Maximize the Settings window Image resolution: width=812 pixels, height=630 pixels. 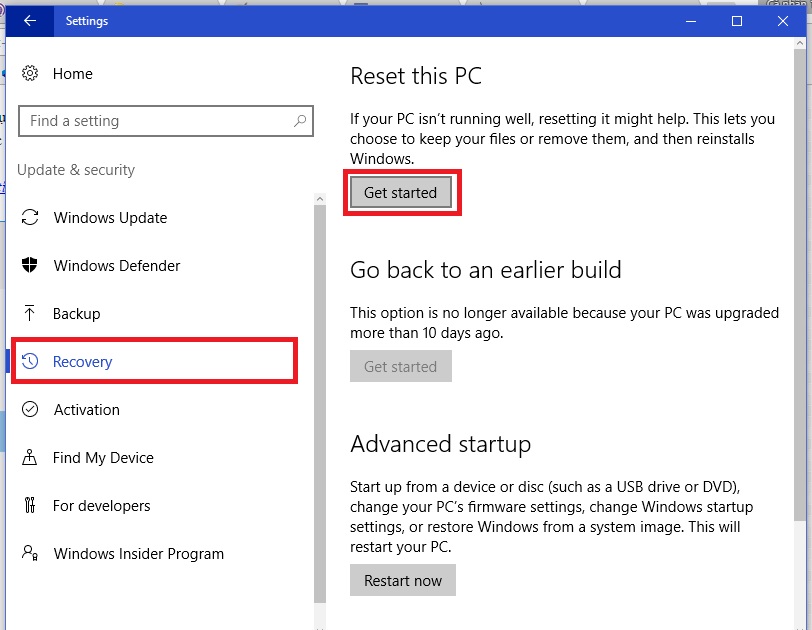(737, 21)
